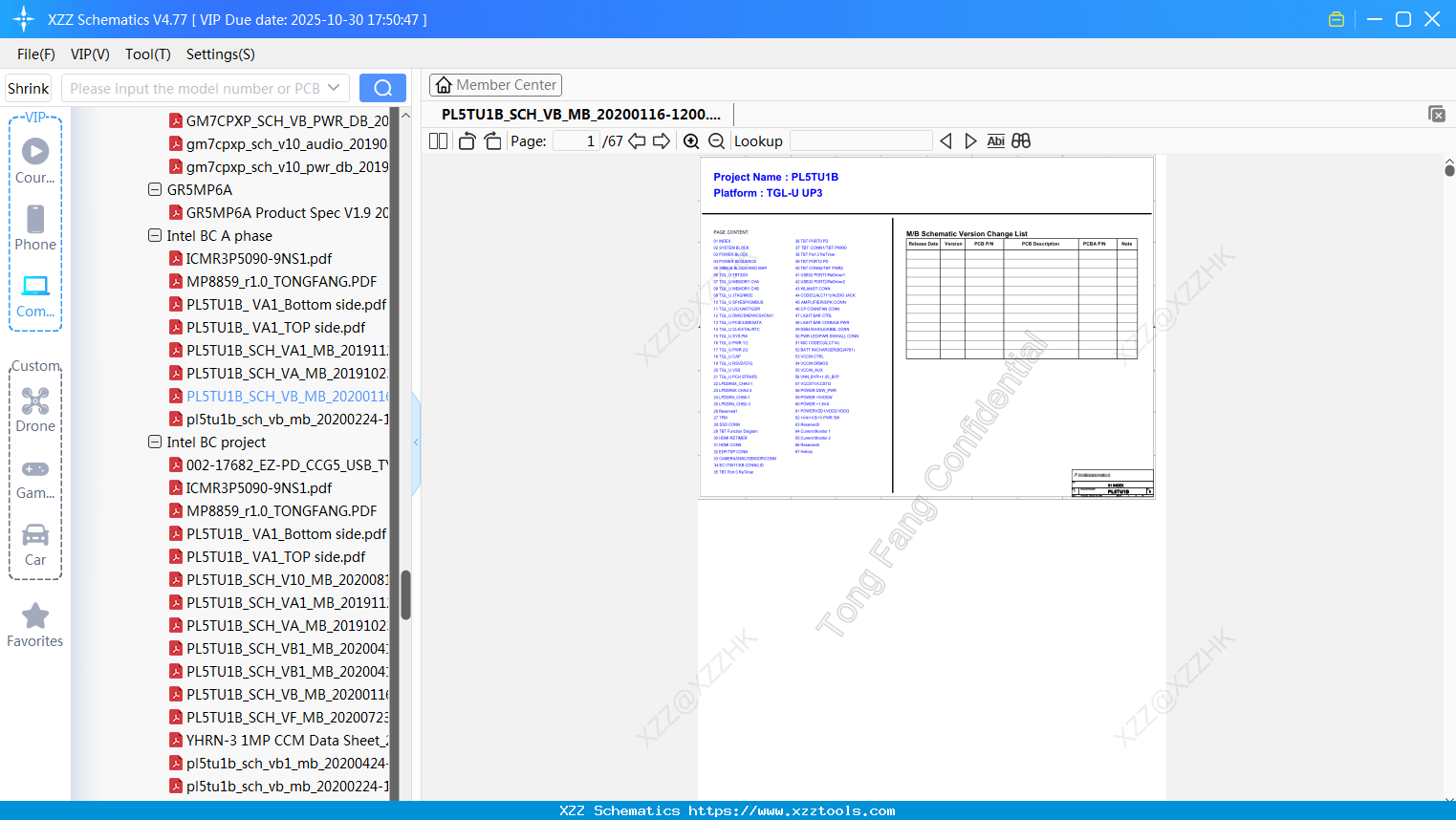Open the Tool(T) menu

coord(148,54)
